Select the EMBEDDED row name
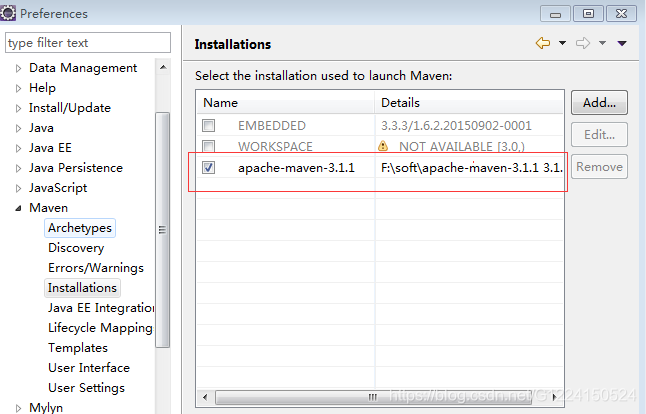Viewport: 646px width, 414px height. coord(272,126)
